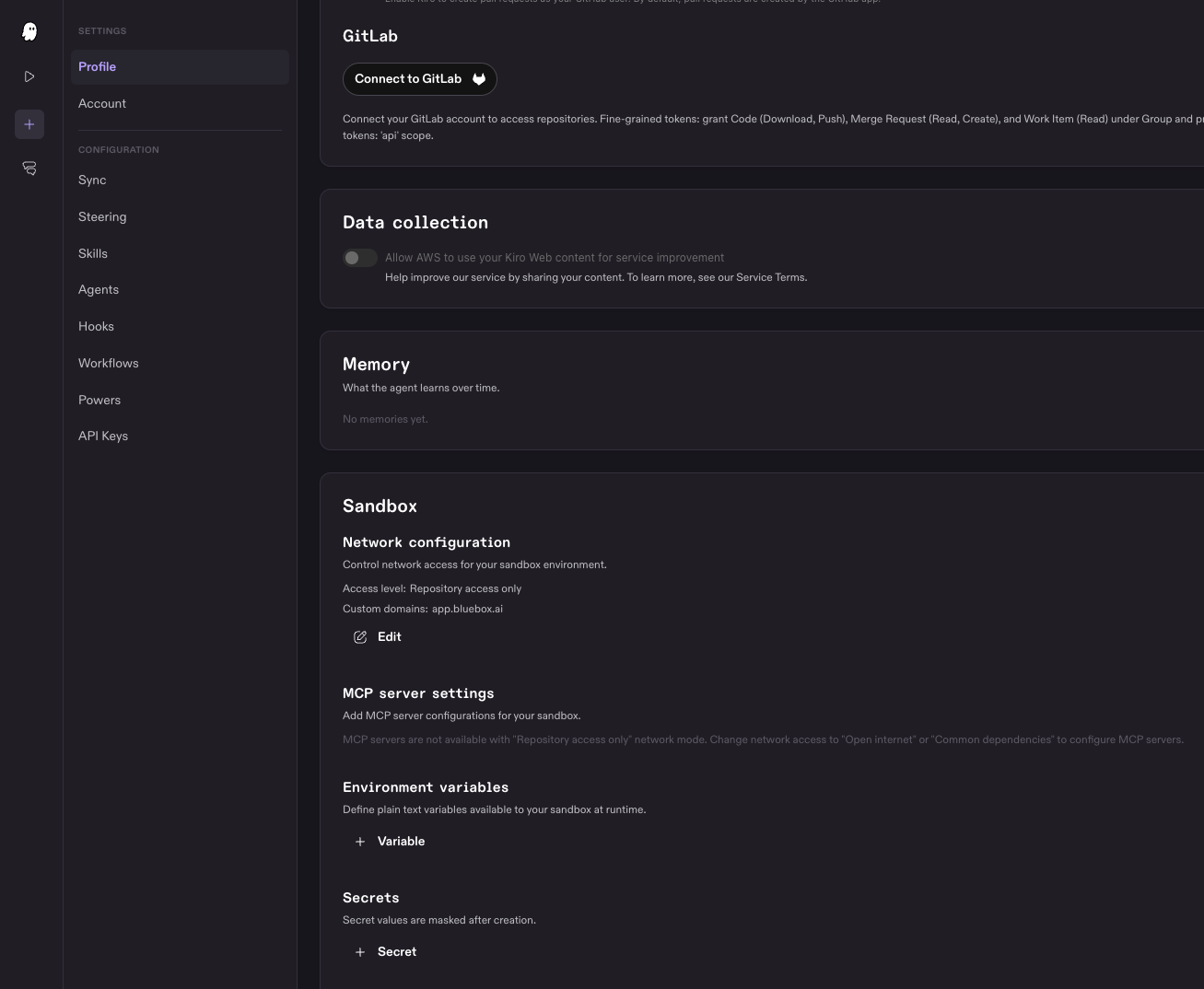Click the Service Terms link text
The width and height of the screenshot is (1204, 989).
pyautogui.click(x=771, y=278)
